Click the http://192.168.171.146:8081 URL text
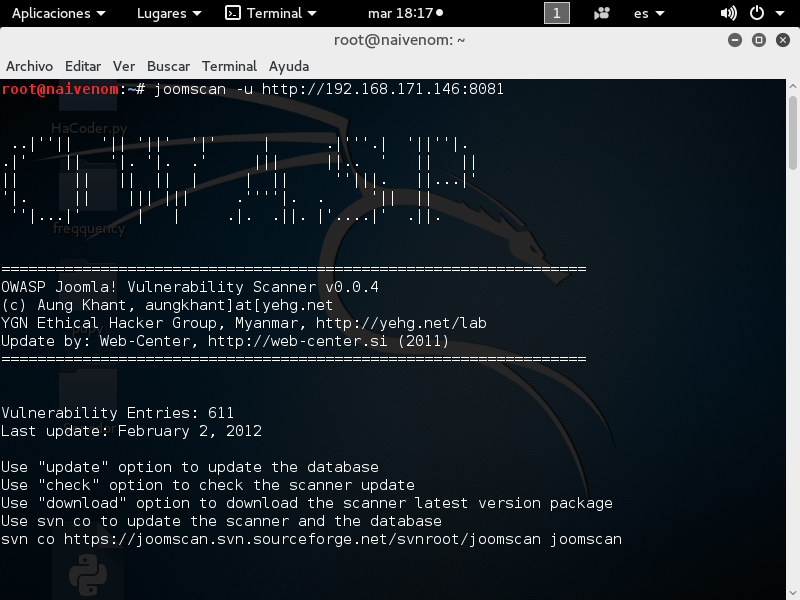 pos(383,89)
